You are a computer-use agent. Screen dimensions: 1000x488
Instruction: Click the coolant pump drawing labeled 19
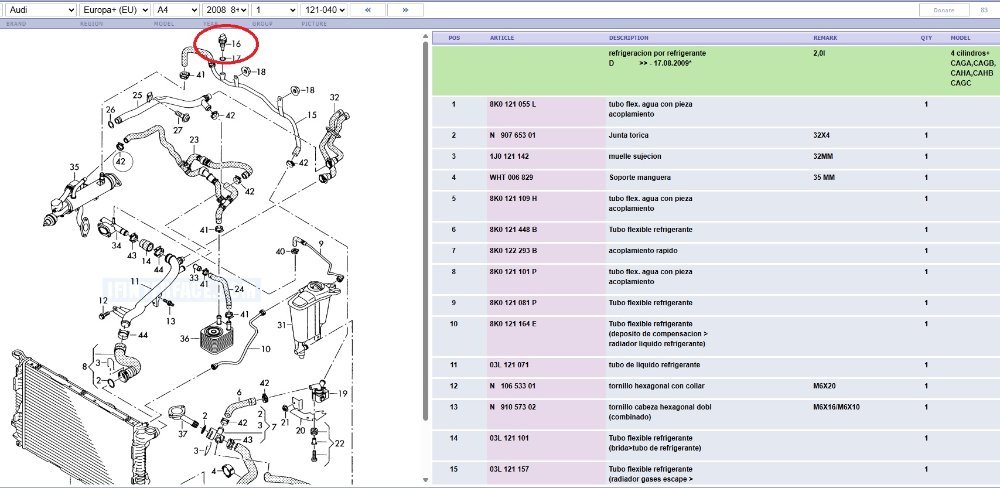(320, 391)
